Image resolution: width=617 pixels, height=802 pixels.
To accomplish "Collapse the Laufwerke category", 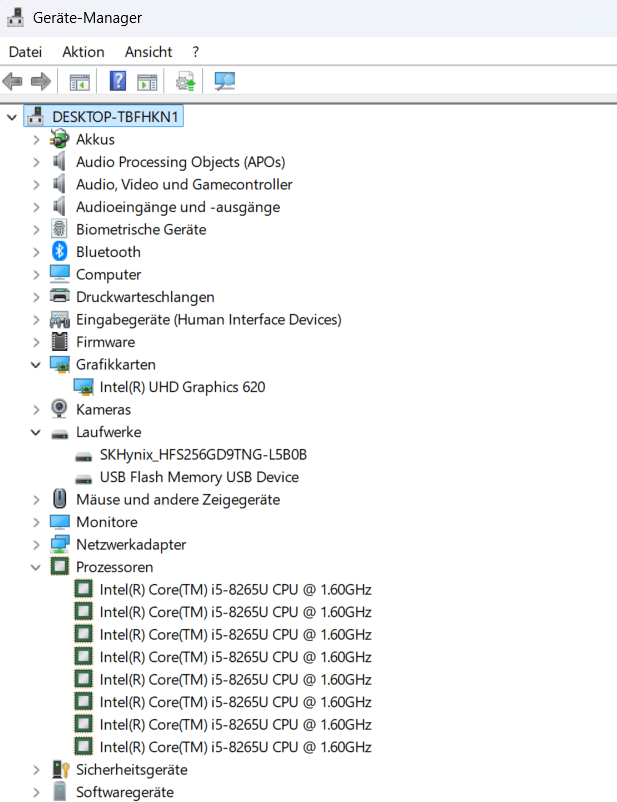I will (x=36, y=432).
